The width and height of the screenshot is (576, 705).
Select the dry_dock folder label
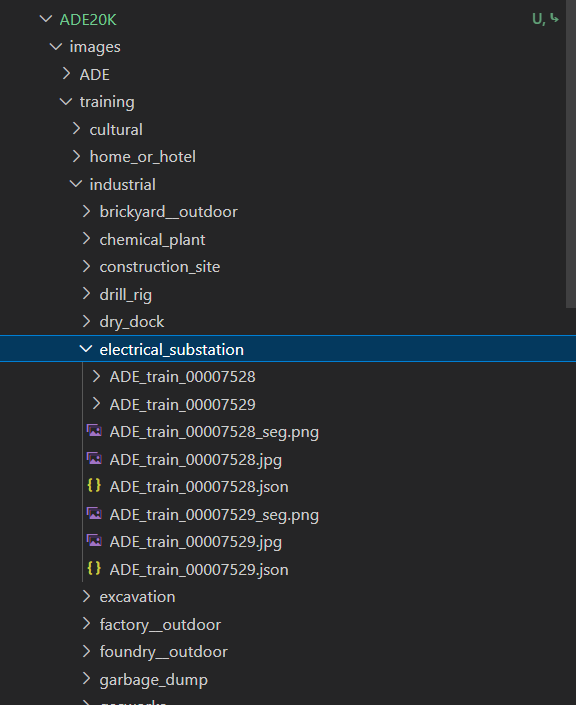click(x=132, y=322)
